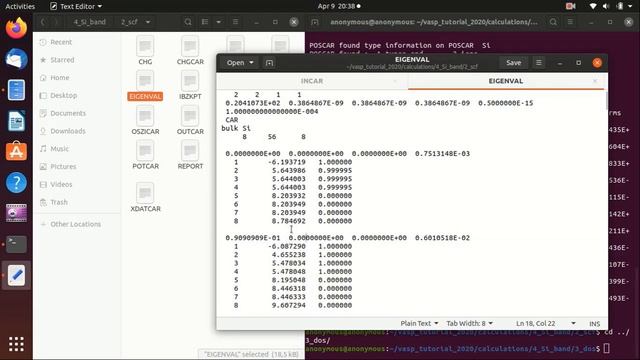Go back in file manager
The height and width of the screenshot is (360, 640).
(x=43, y=22)
